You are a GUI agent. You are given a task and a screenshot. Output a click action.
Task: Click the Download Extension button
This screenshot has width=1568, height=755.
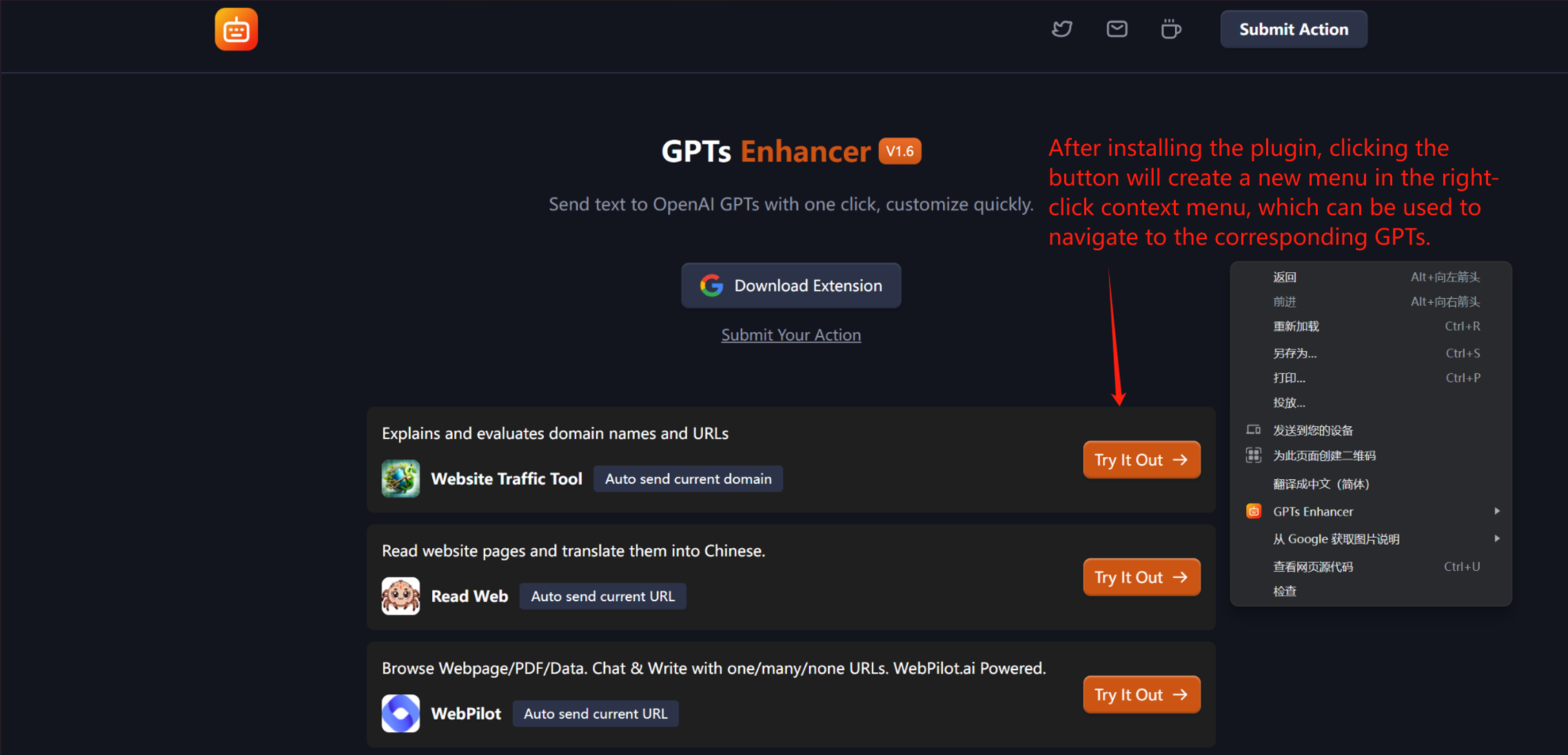pyautogui.click(x=791, y=285)
